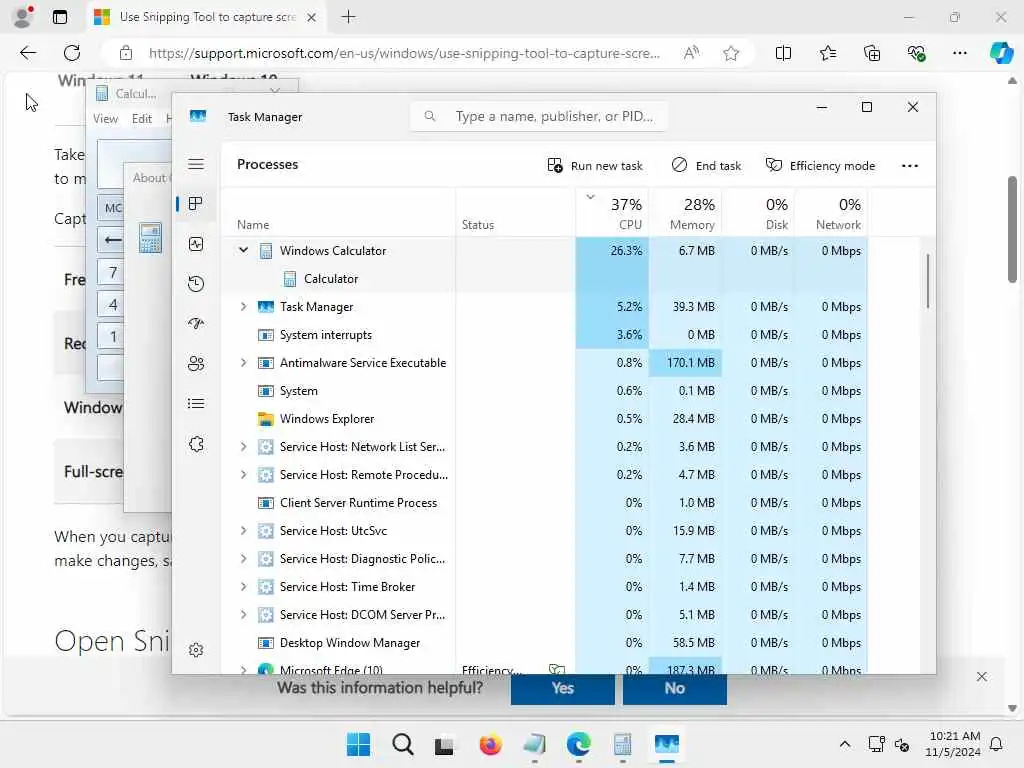The image size is (1024, 768).
Task: Open Edge tab actions menu icon
Action: point(59,17)
